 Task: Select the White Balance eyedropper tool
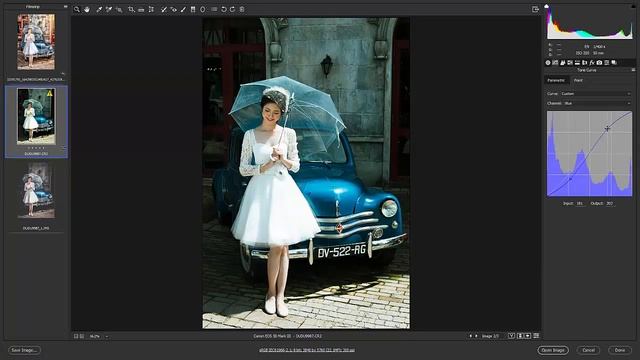99,9
